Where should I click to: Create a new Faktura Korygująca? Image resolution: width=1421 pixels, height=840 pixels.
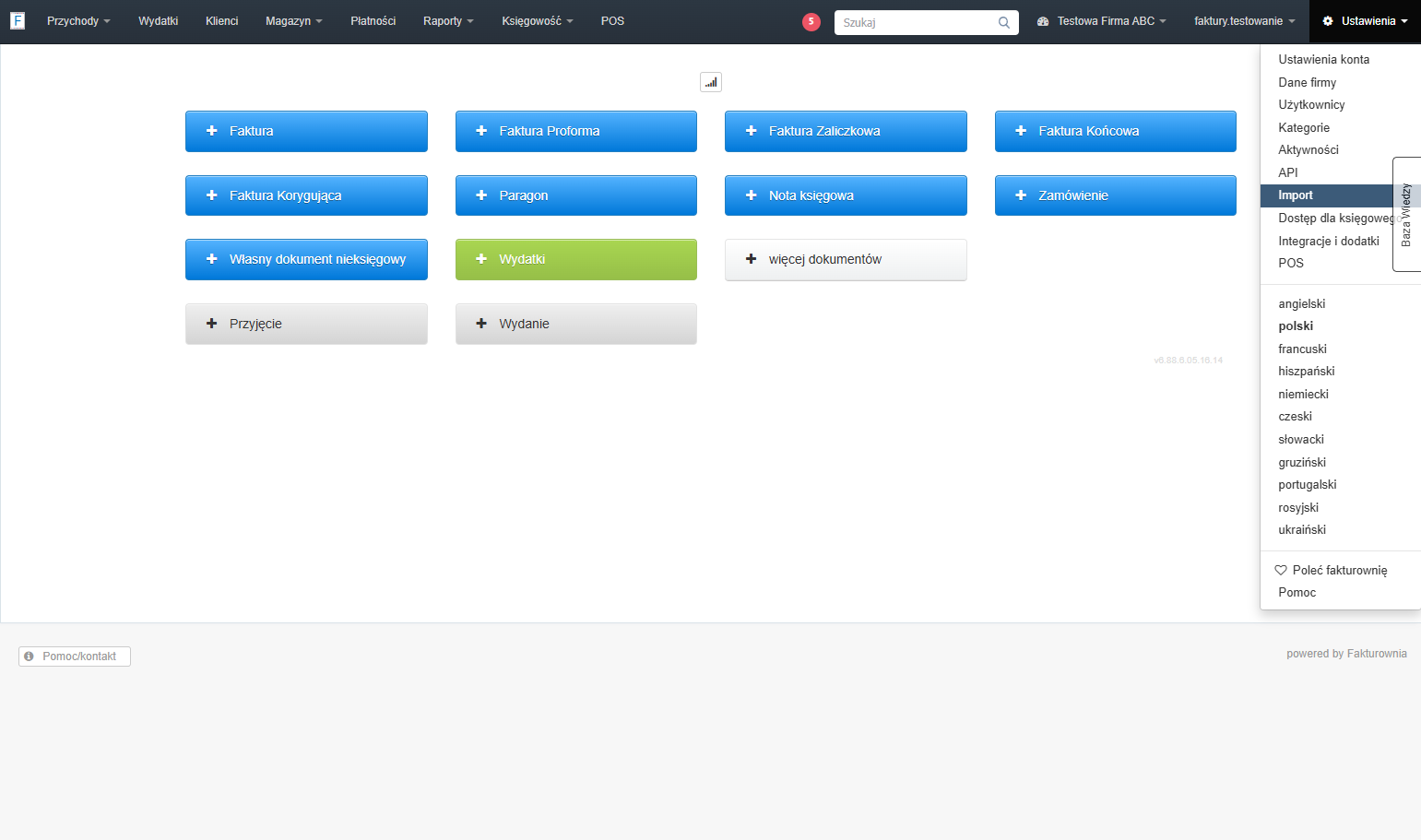[x=306, y=195]
